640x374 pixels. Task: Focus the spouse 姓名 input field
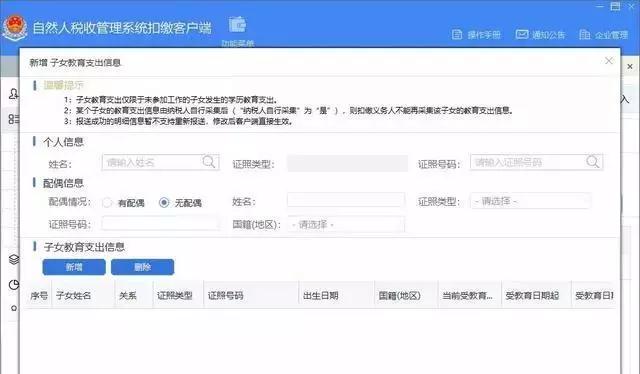click(346, 200)
